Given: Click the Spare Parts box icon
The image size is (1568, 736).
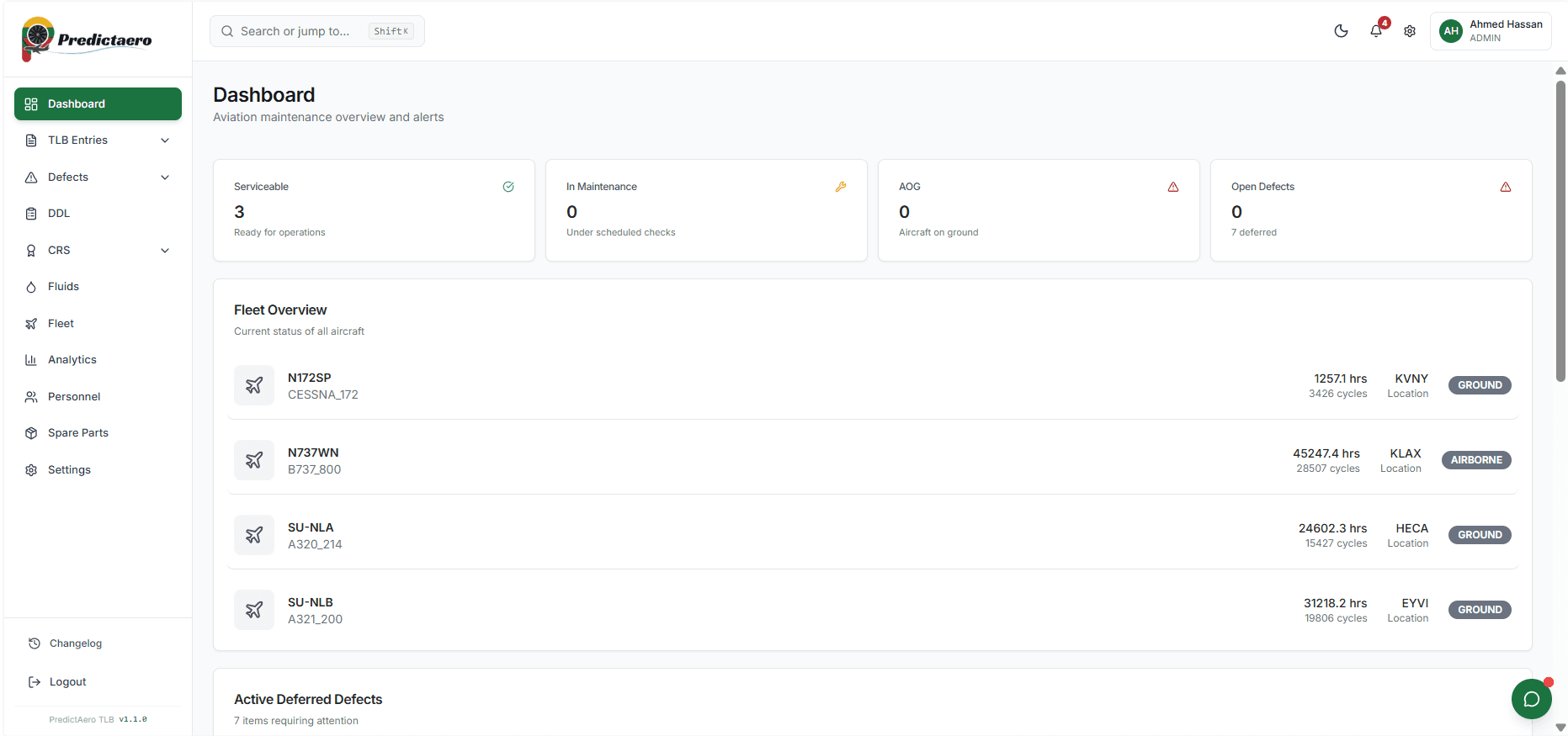Looking at the screenshot, I should (31, 433).
